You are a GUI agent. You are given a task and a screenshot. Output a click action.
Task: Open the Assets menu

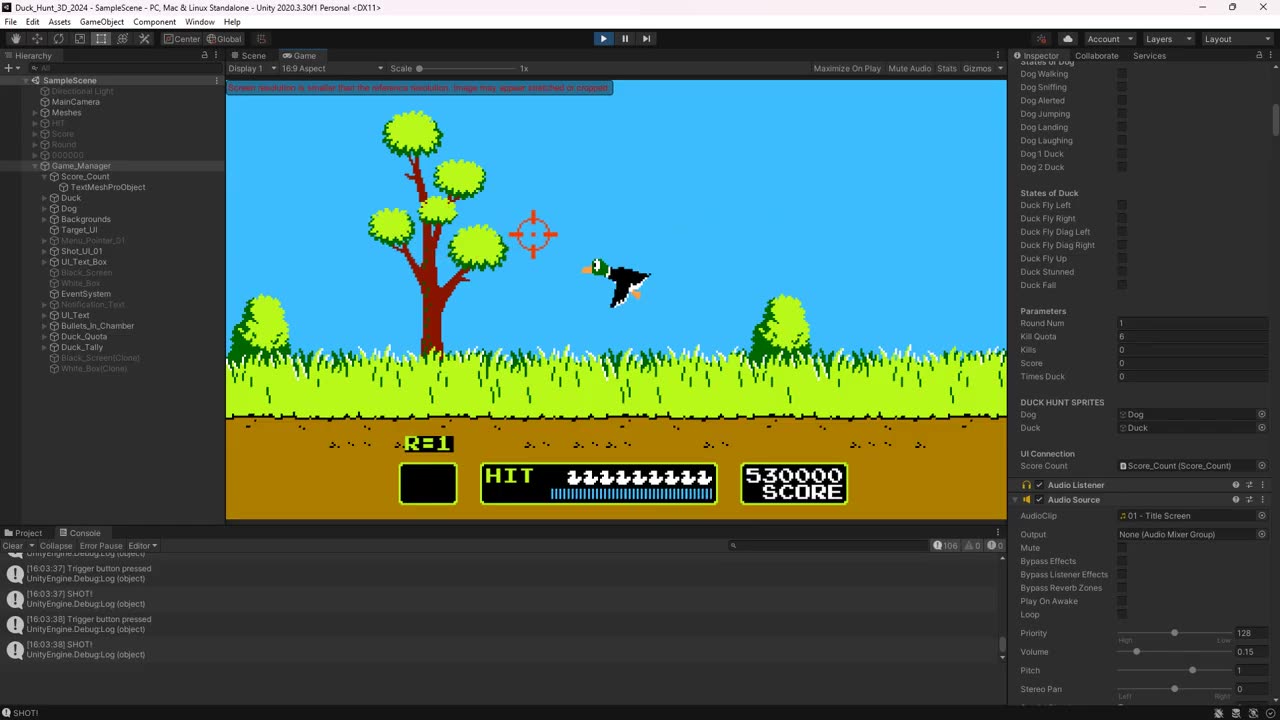tap(60, 22)
